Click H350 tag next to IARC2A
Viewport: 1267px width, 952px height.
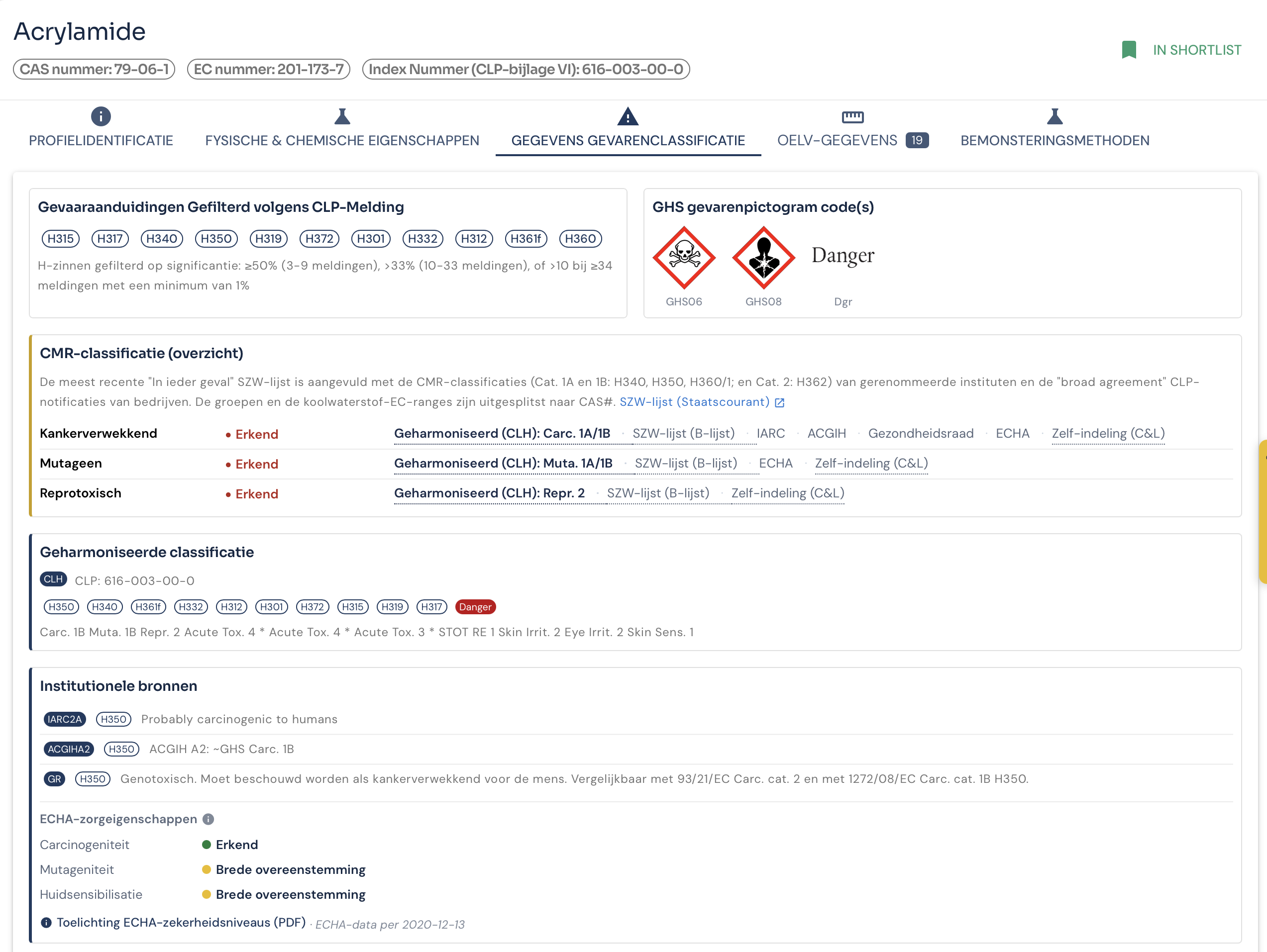[113, 719]
